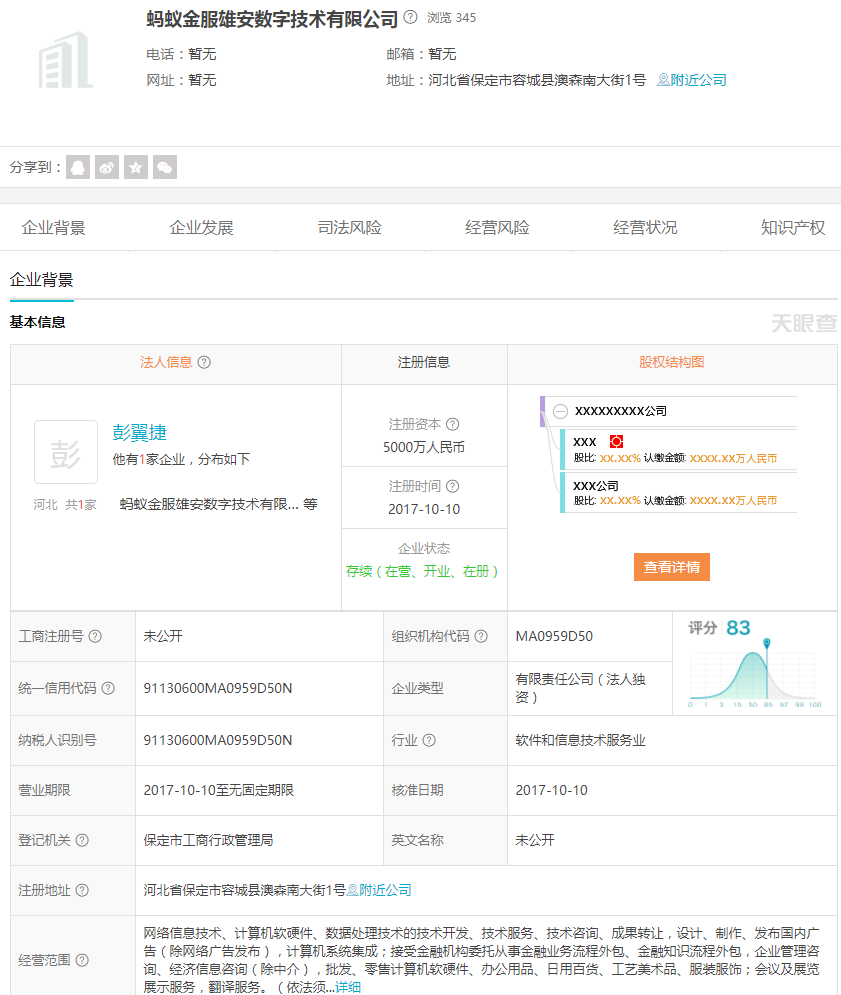841x995 pixels.
Task: Click the red marker icon beside XXX shareholder
Action: tap(616, 442)
